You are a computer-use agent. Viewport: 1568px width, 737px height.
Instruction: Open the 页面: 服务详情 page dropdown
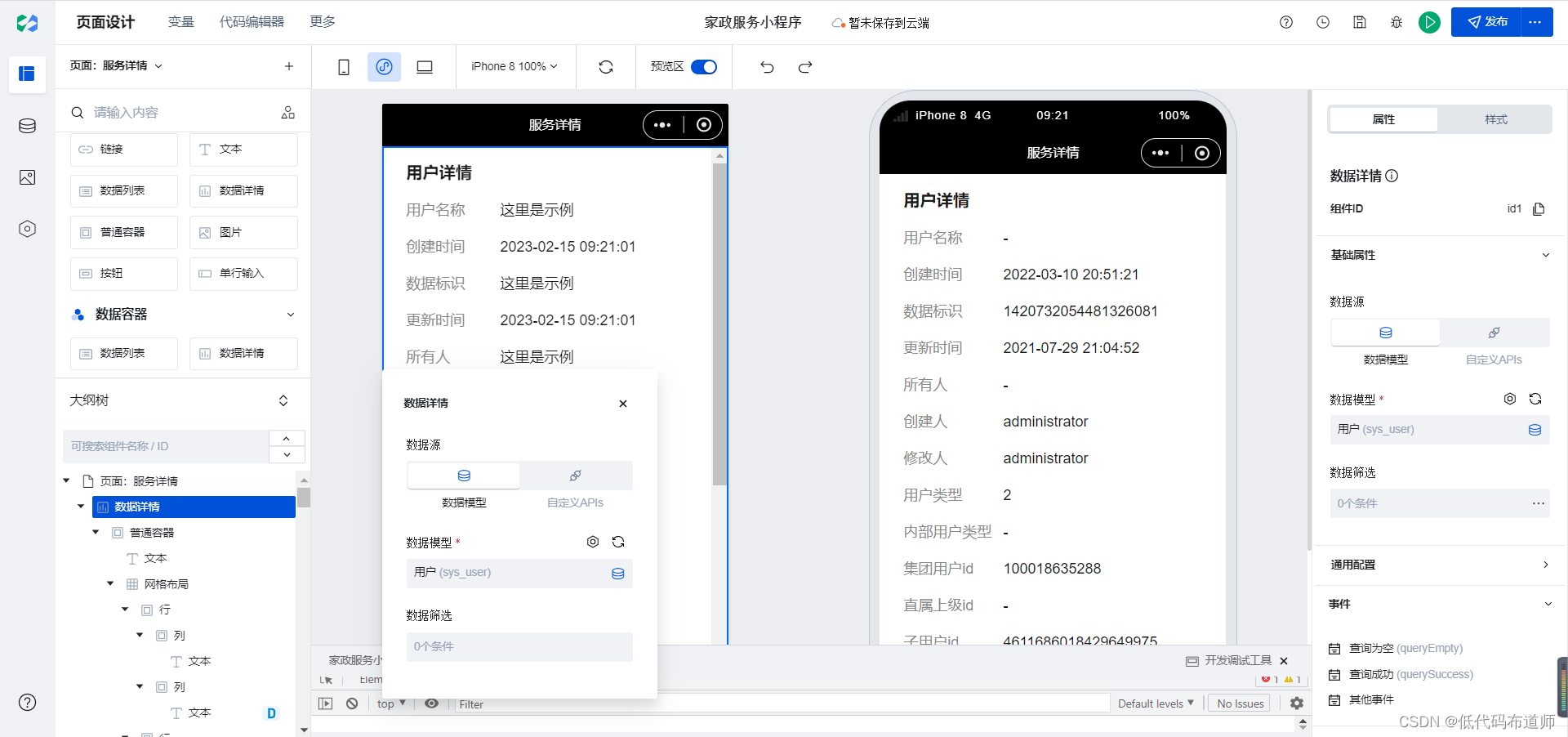click(x=116, y=66)
